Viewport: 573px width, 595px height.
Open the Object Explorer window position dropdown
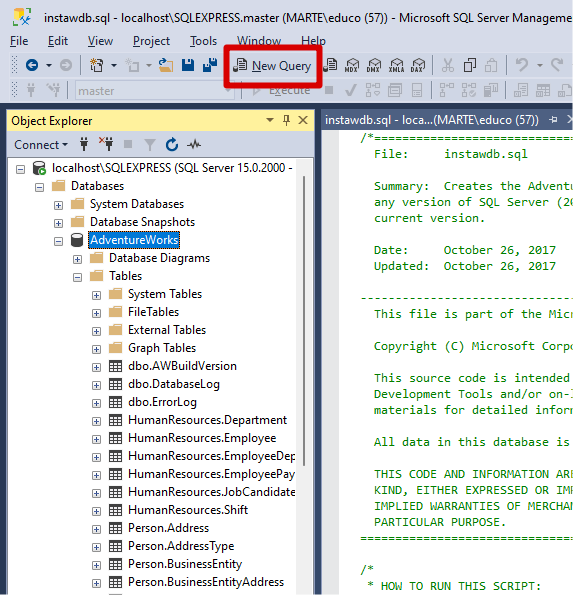click(270, 120)
